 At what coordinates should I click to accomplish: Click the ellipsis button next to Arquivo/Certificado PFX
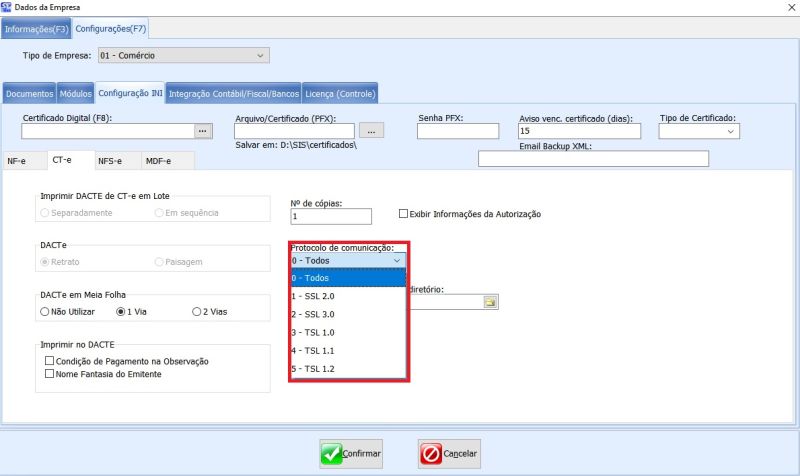click(371, 131)
